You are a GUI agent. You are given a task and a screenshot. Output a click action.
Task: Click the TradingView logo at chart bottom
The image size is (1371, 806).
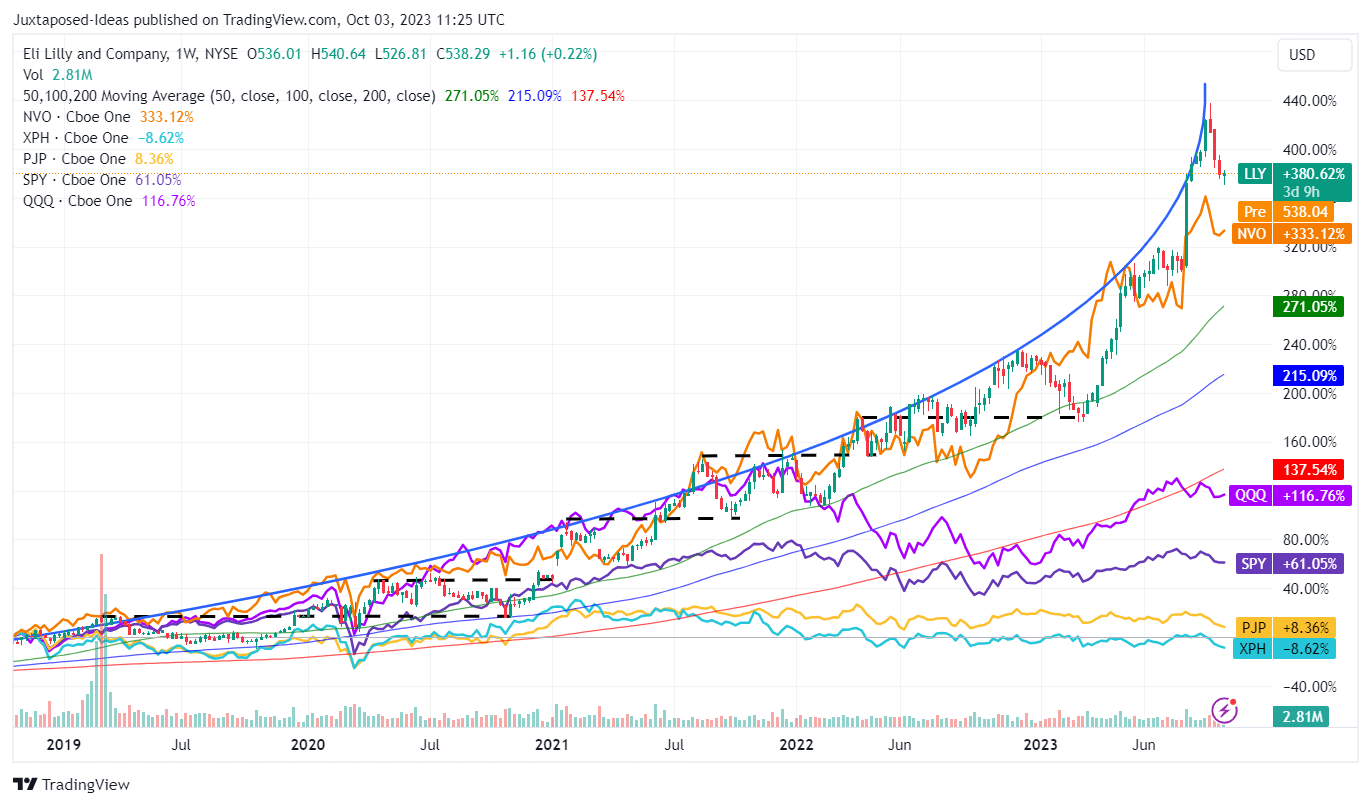click(72, 785)
